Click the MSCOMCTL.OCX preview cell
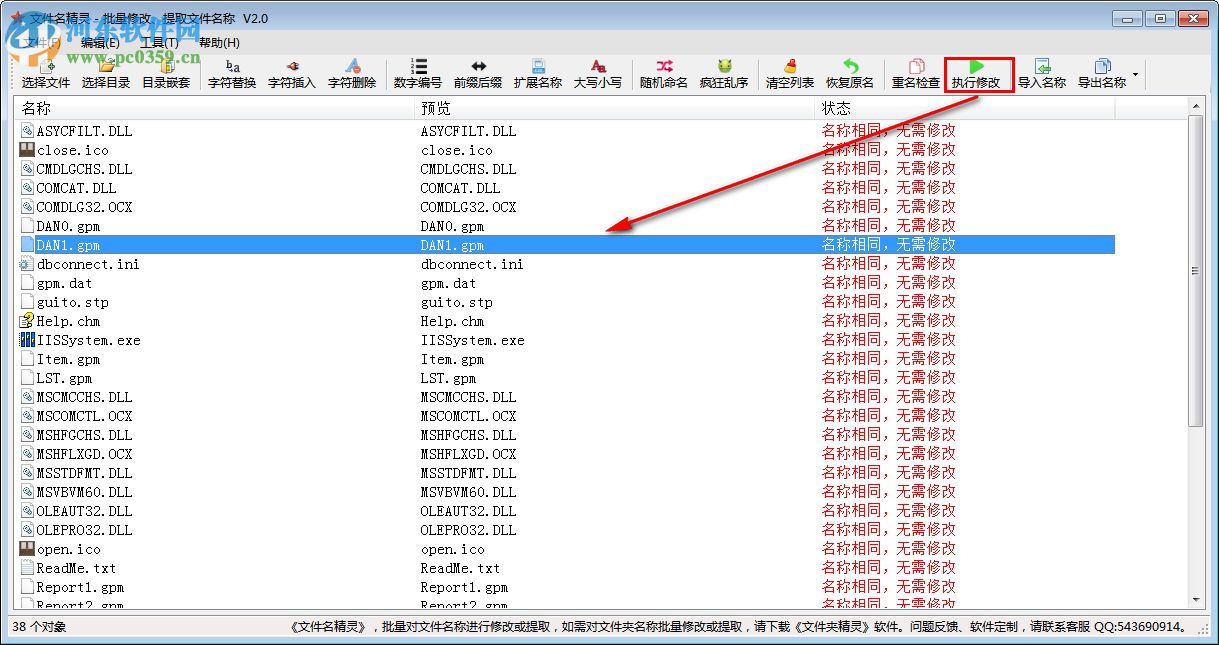This screenshot has width=1219, height=645. (x=468, y=416)
